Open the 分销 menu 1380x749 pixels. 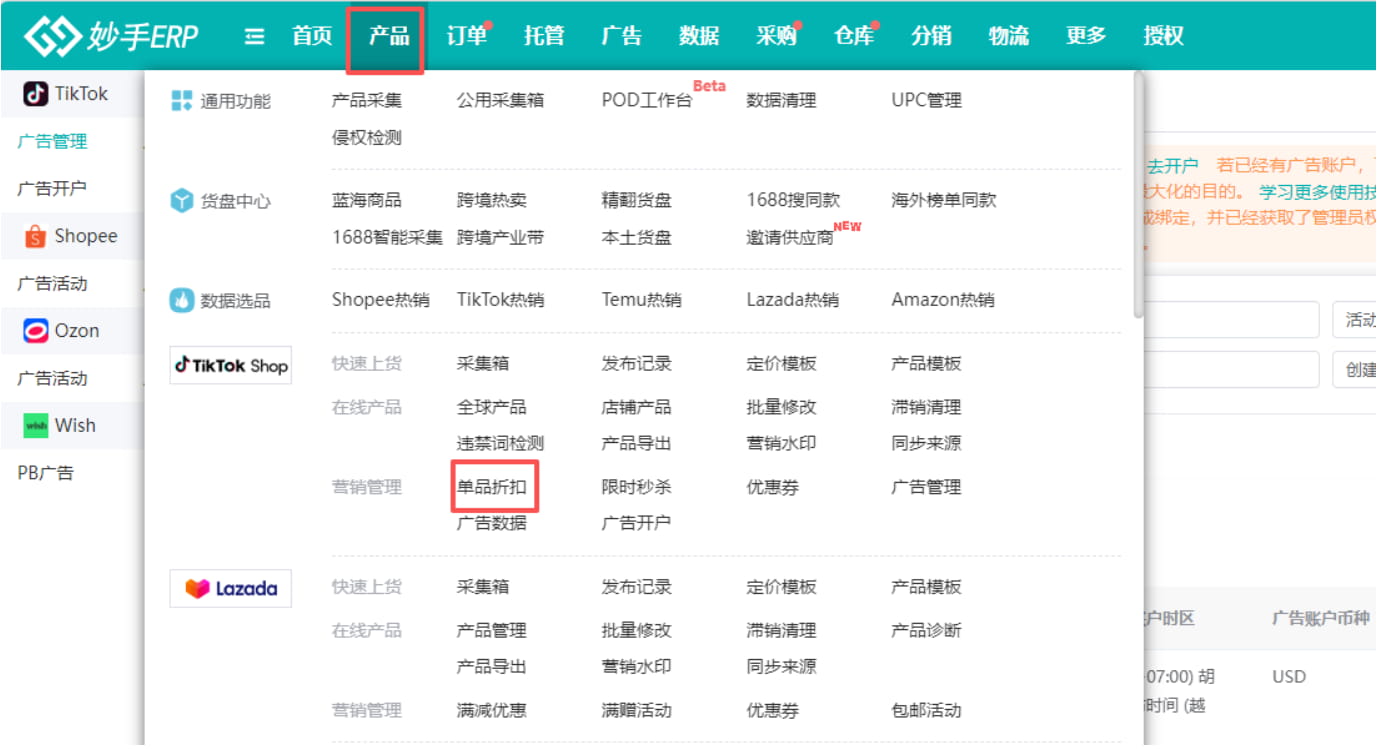(x=932, y=36)
